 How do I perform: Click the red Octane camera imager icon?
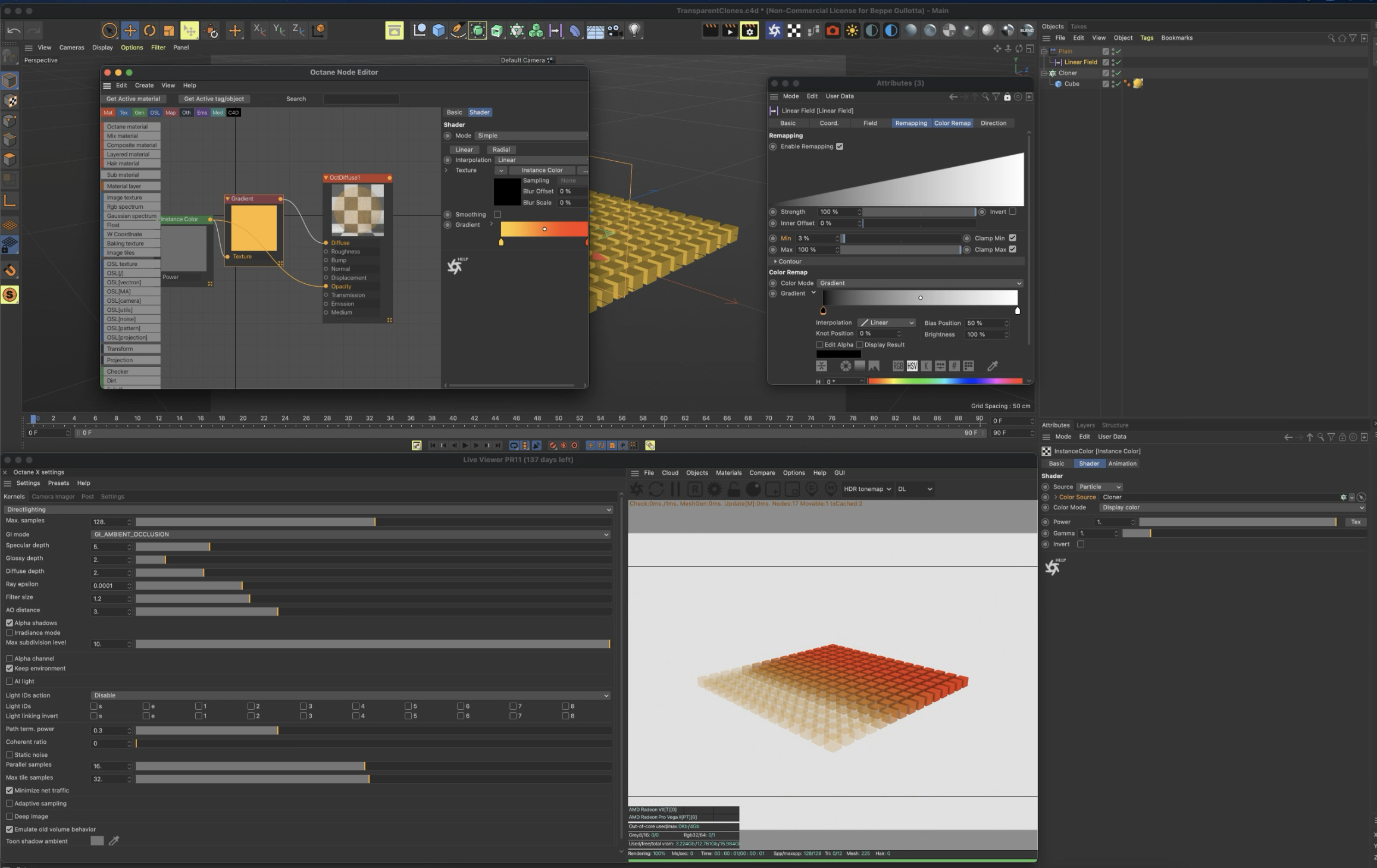point(833,30)
